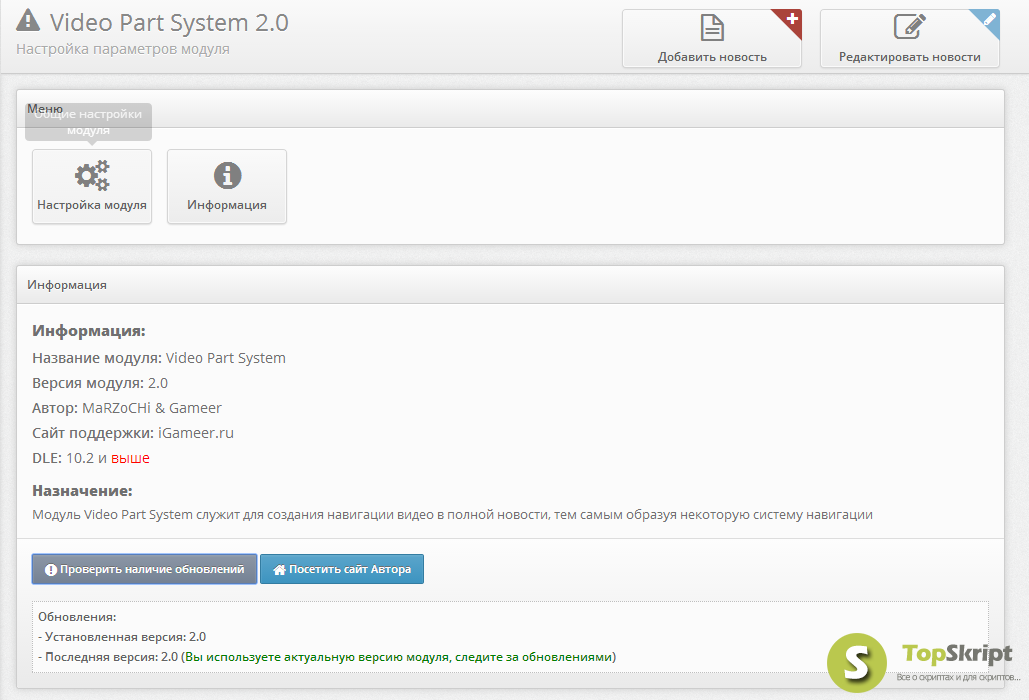Click the Автор: MaRZoCHi & Gameer line

(127, 408)
